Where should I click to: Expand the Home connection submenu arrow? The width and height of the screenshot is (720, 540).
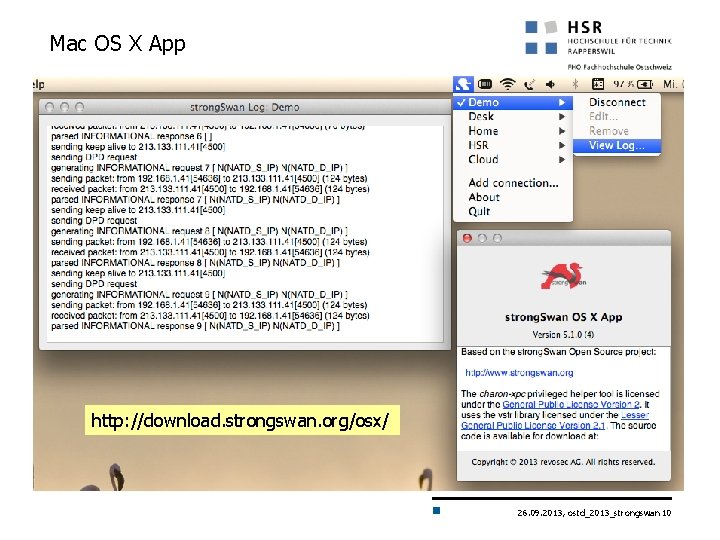tap(562, 131)
